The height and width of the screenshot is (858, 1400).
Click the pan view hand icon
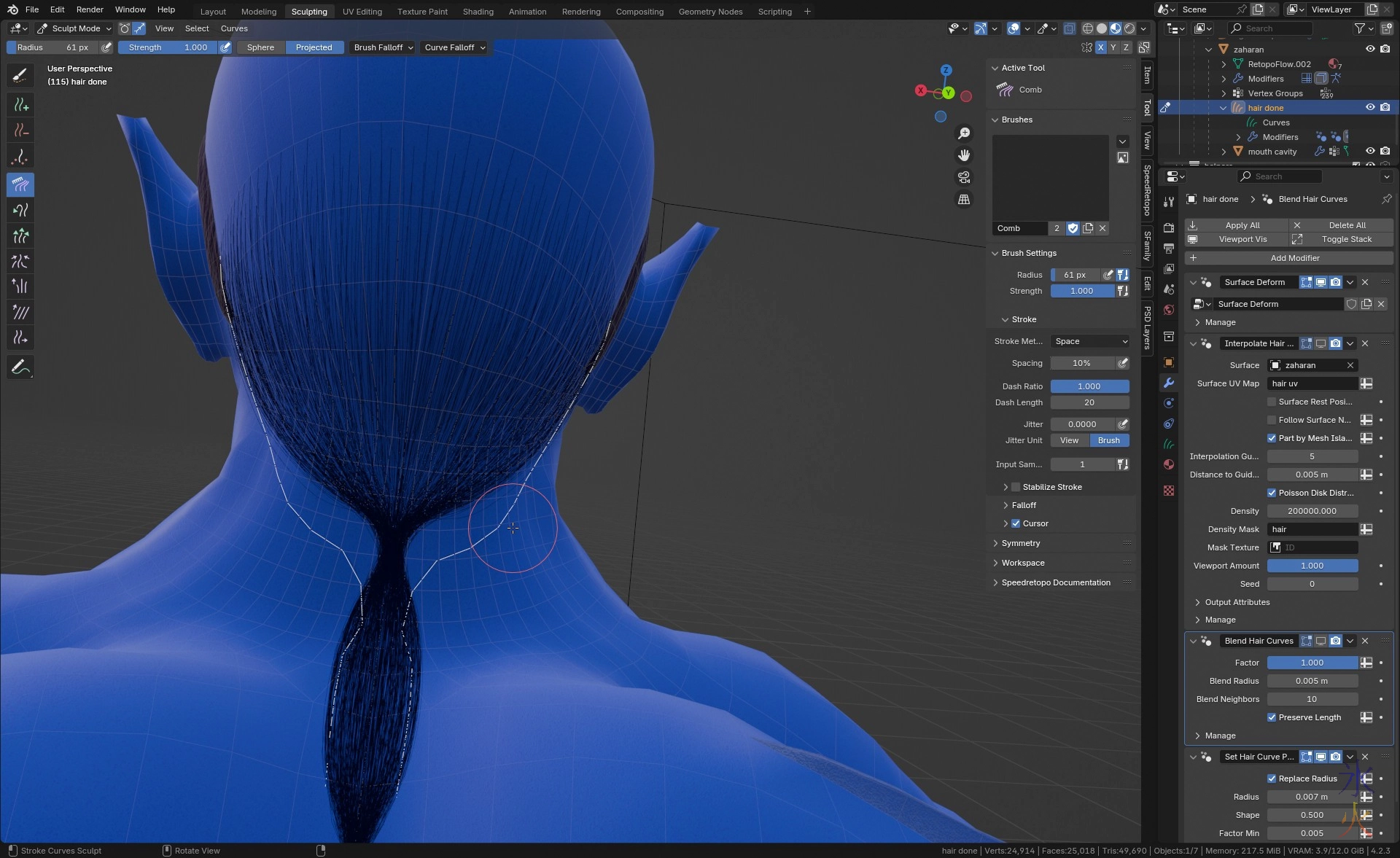point(964,155)
